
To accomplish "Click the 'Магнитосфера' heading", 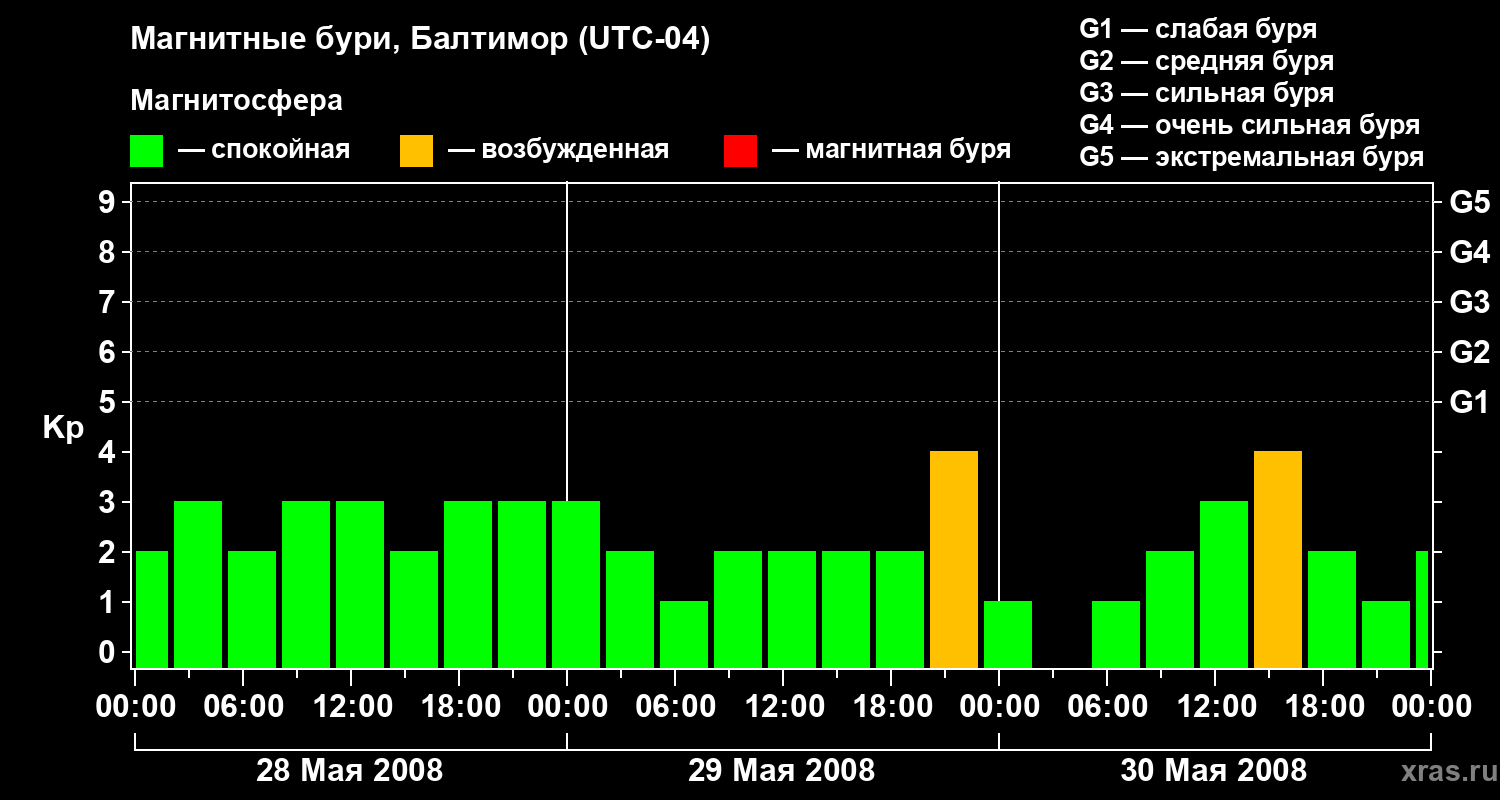I will (236, 101).
